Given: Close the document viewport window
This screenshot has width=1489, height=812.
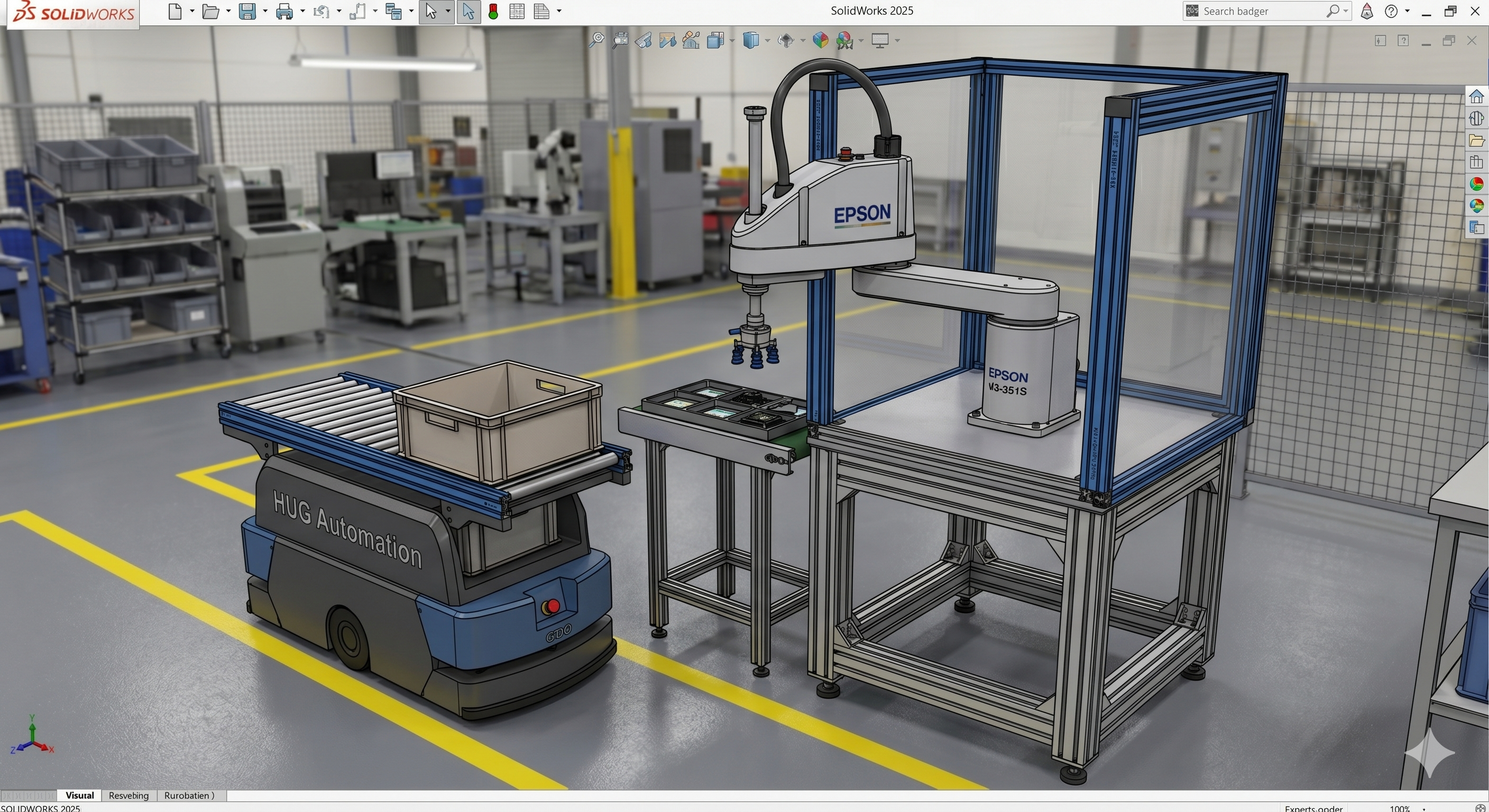Looking at the screenshot, I should click(1472, 41).
